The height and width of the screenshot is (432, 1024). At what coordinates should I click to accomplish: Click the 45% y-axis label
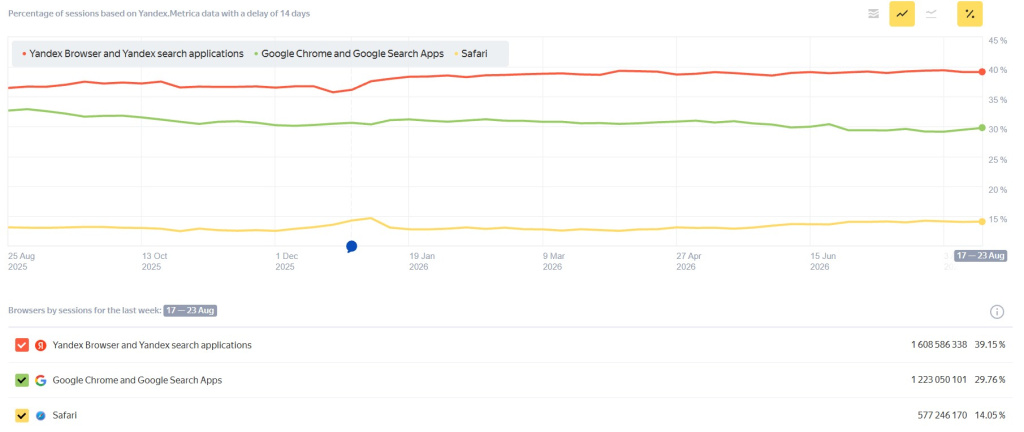click(x=999, y=40)
